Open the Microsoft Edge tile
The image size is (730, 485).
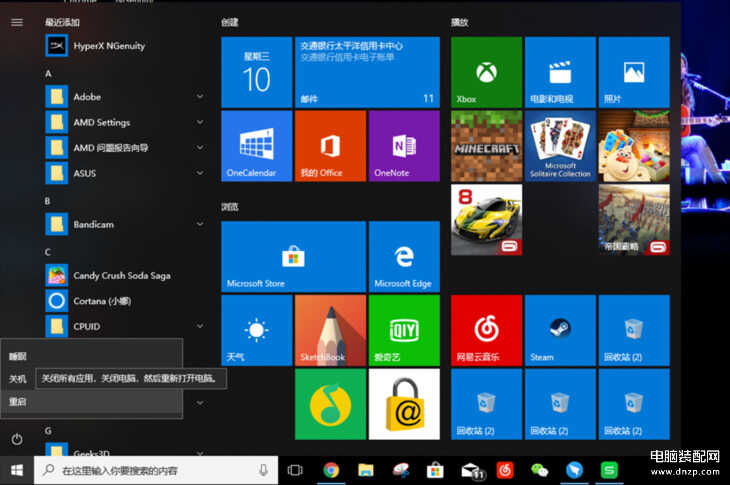coord(404,256)
